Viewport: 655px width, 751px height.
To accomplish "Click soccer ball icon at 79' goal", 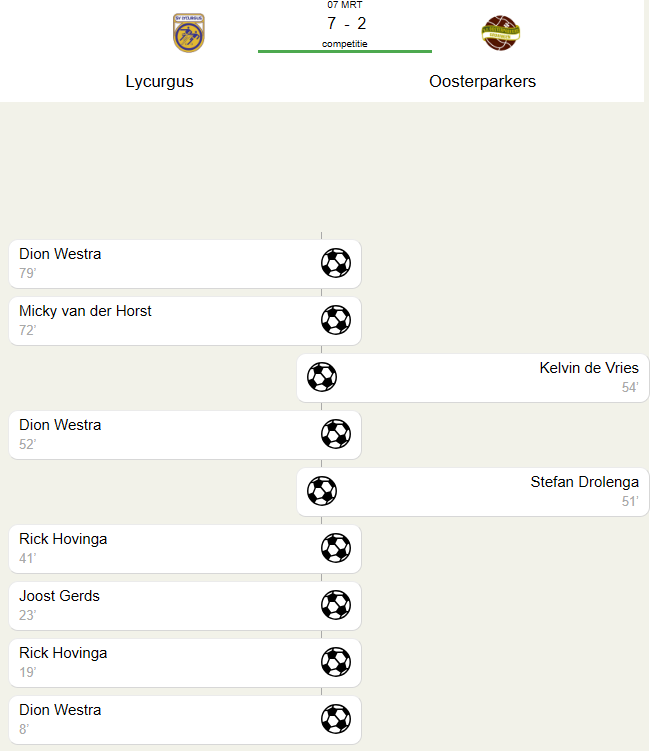I will point(336,263).
